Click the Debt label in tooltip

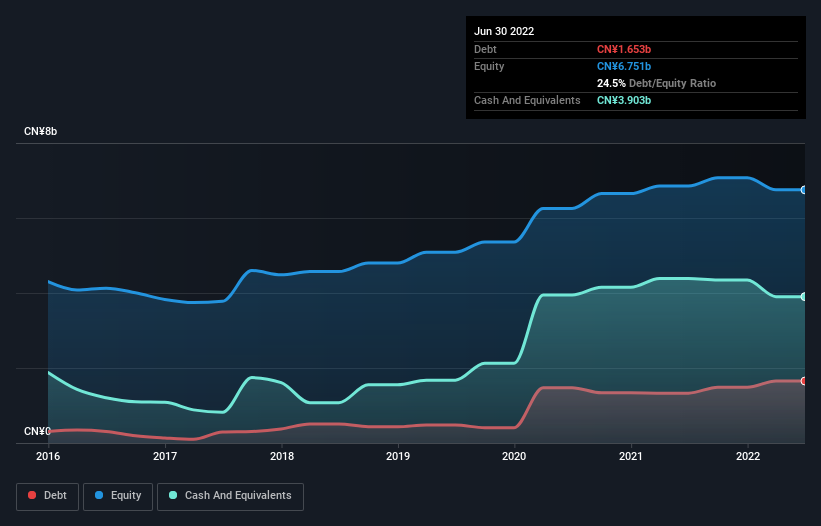[x=485, y=49]
